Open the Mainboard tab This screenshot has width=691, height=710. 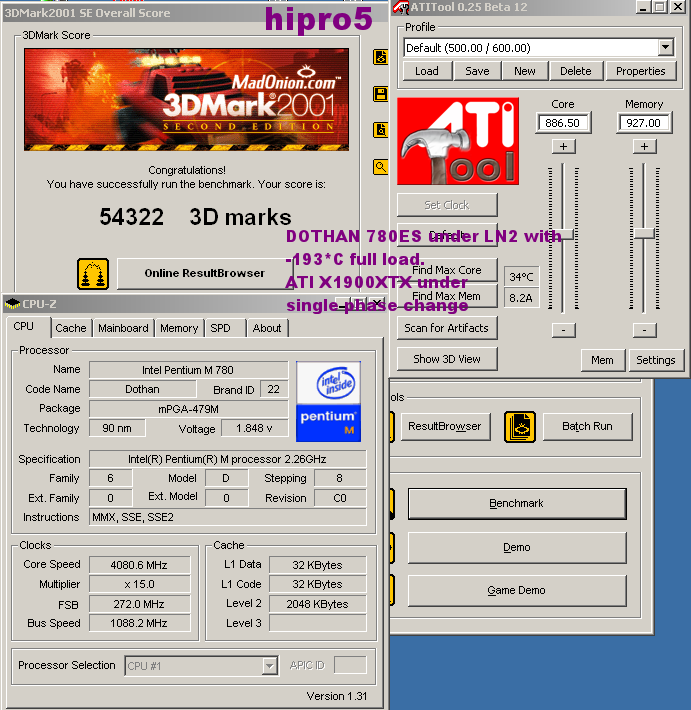pyautogui.click(x=123, y=328)
